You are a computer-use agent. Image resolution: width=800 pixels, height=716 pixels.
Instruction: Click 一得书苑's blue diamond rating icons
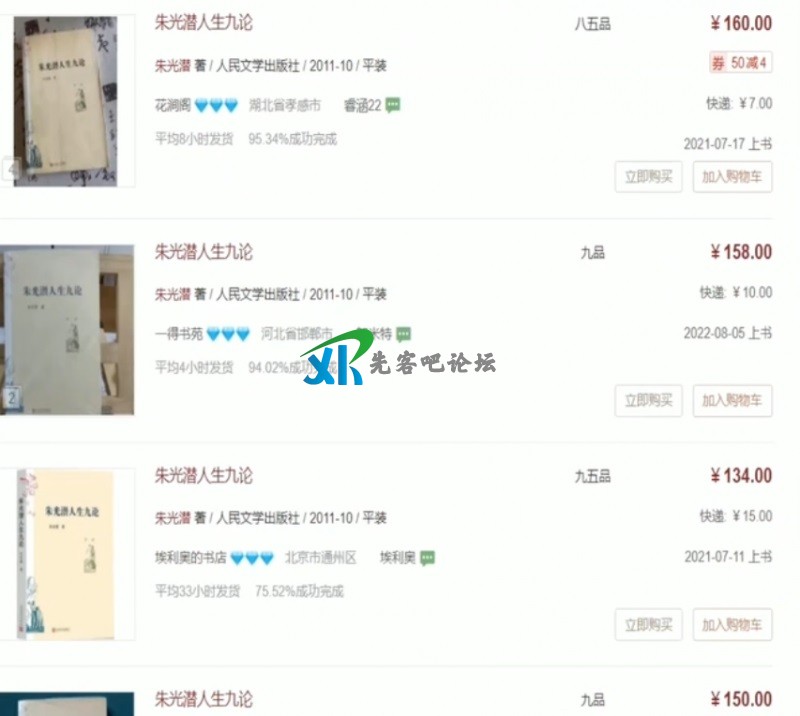point(228,334)
